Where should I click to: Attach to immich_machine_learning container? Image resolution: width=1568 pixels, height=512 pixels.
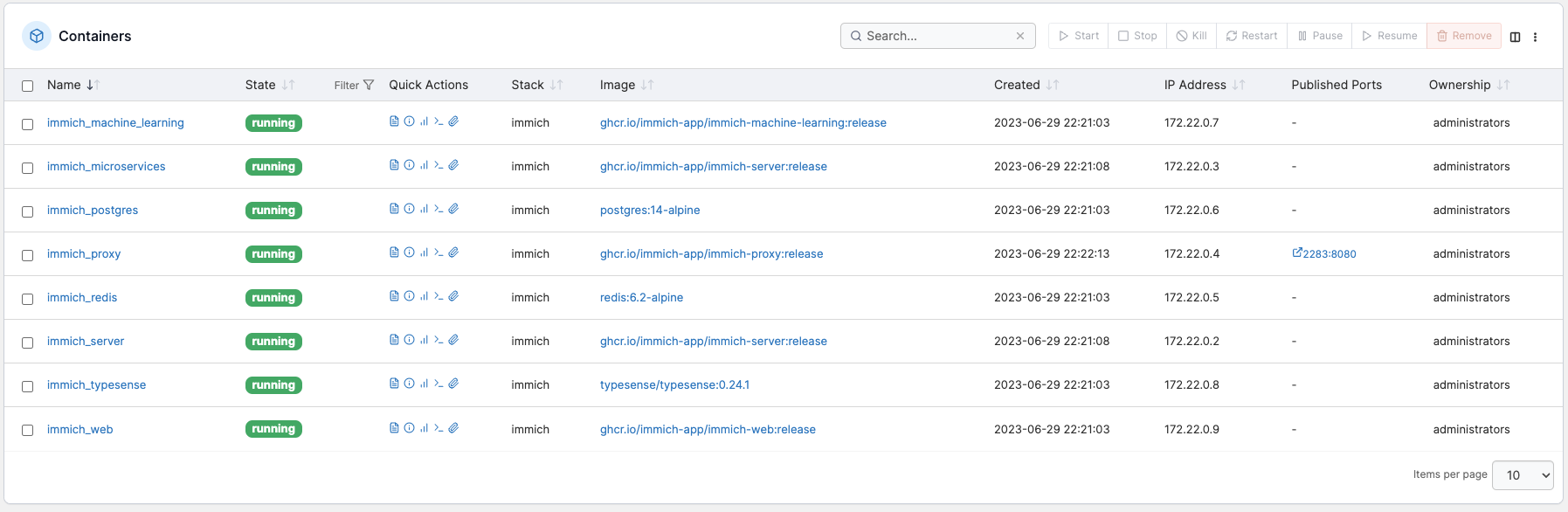[453, 121]
